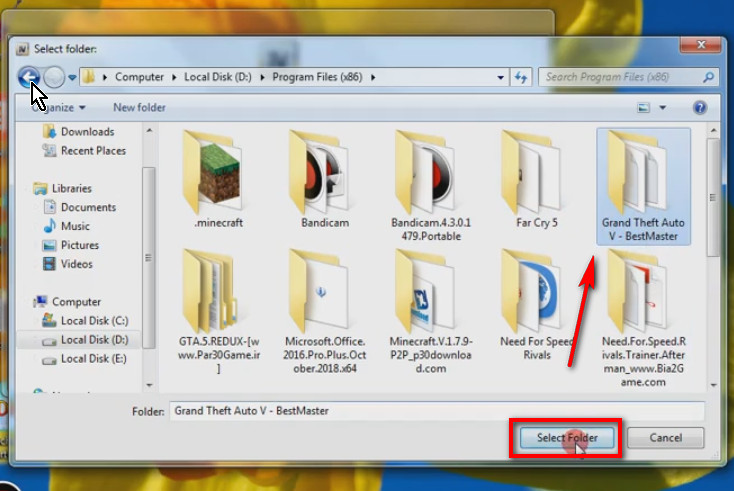The image size is (734, 491).
Task: Select the Far Cry 5 folder
Action: pos(536,180)
